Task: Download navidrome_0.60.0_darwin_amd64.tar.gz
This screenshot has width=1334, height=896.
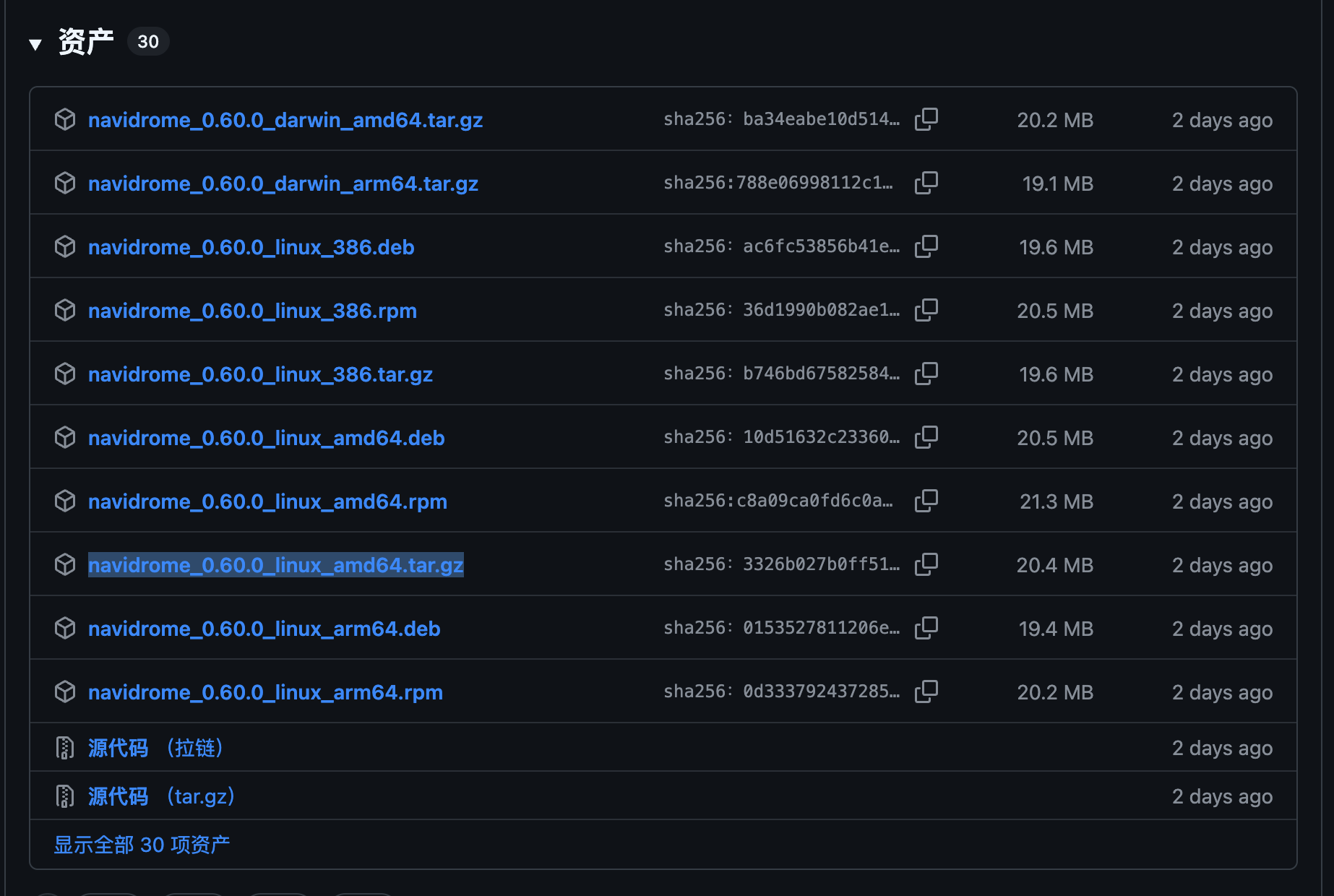Action: (285, 120)
